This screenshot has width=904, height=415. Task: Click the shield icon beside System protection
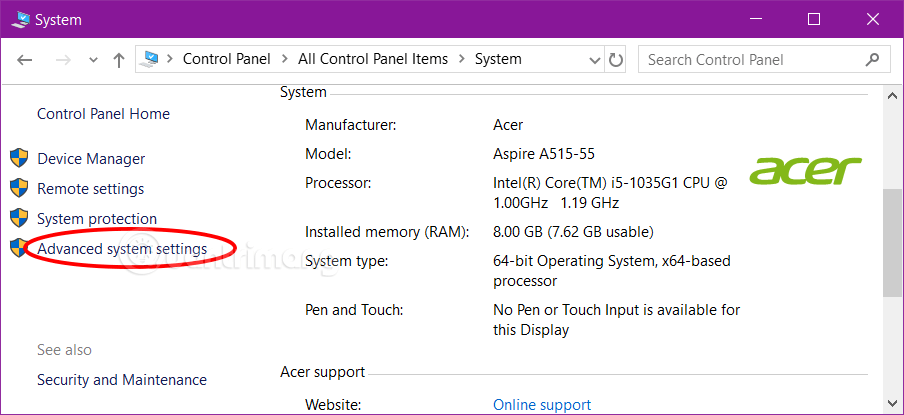coord(20,218)
